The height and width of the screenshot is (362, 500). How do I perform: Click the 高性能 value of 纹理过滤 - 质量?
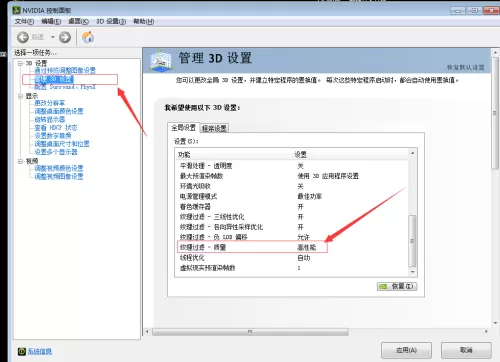[x=307, y=247]
